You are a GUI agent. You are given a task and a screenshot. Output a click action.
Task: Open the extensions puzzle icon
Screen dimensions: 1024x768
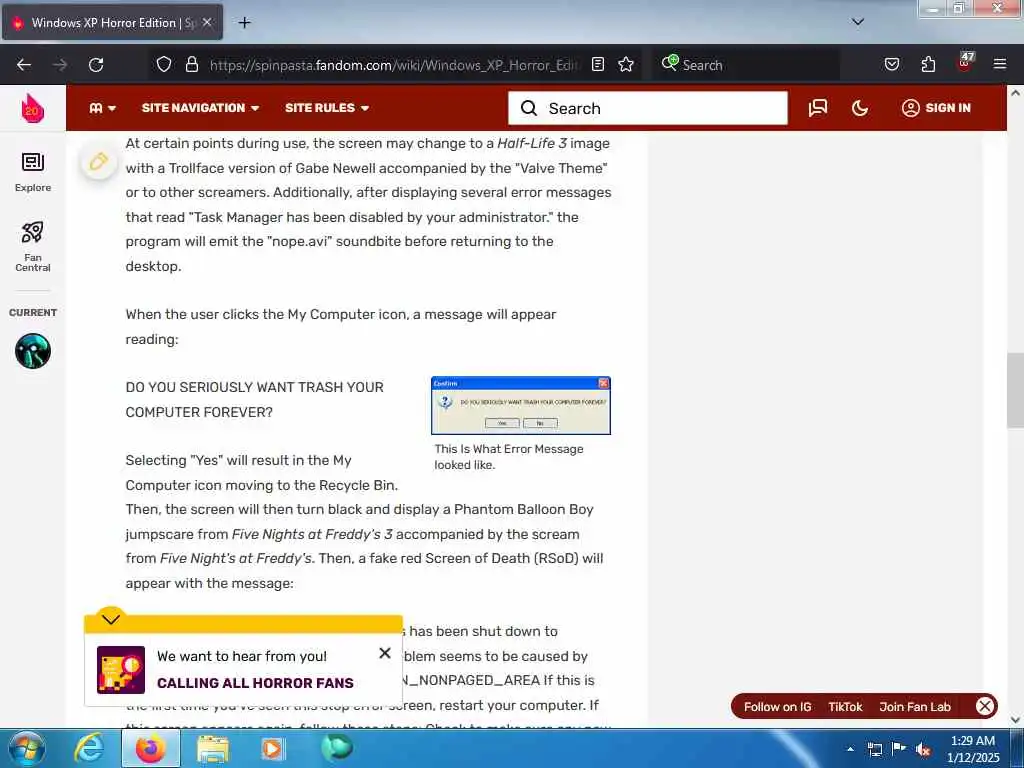[x=928, y=64]
